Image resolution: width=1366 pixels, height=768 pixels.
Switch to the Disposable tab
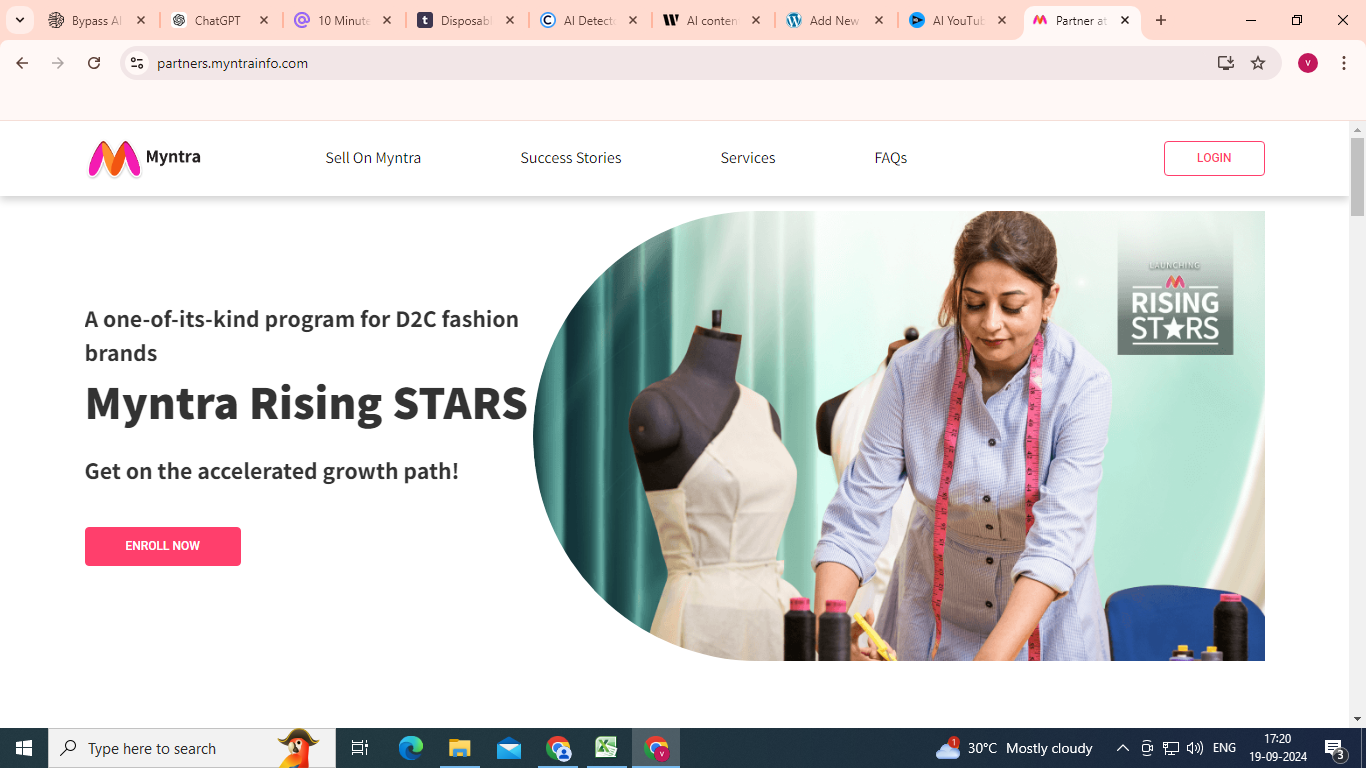466,20
